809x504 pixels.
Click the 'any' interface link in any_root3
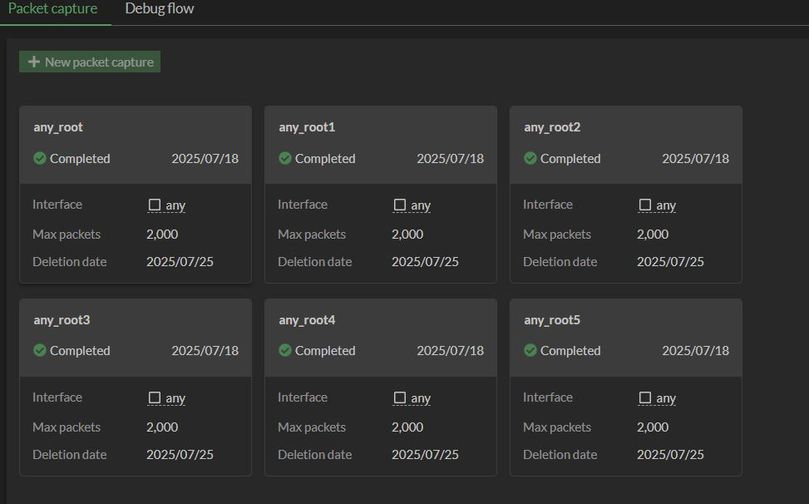[x=175, y=398]
